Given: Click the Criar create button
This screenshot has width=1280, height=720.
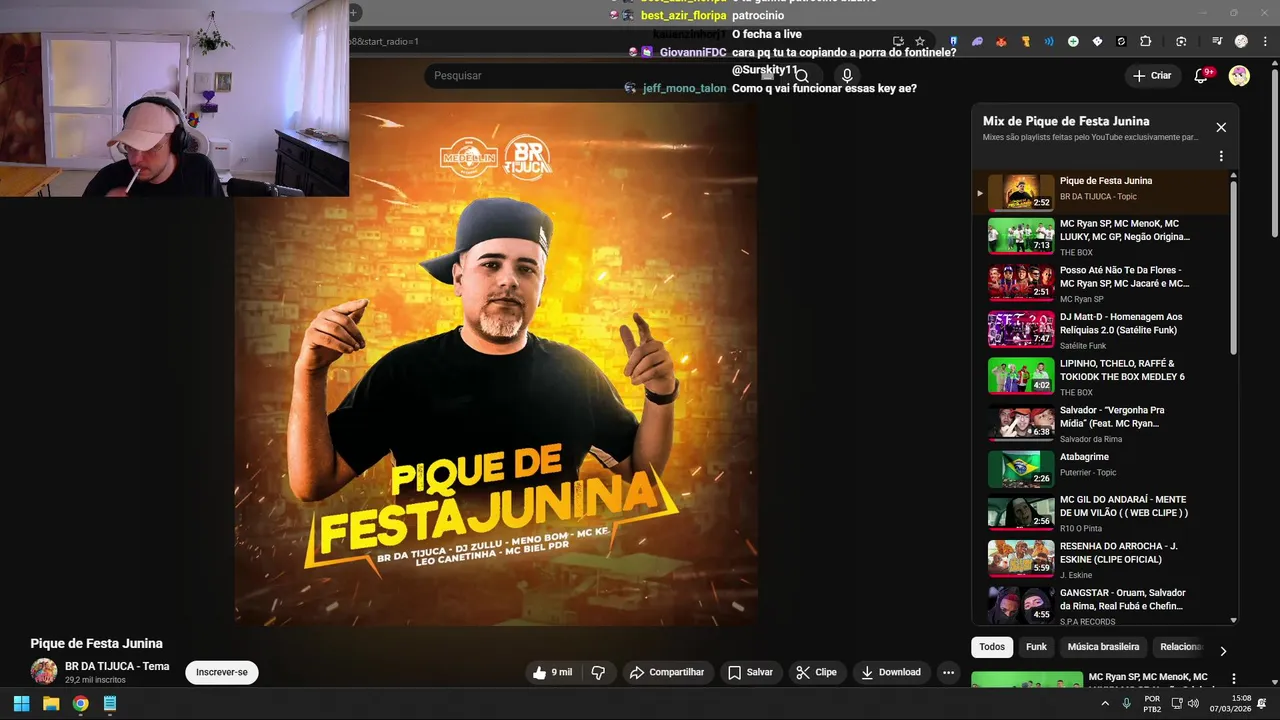Looking at the screenshot, I should pos(1151,76).
